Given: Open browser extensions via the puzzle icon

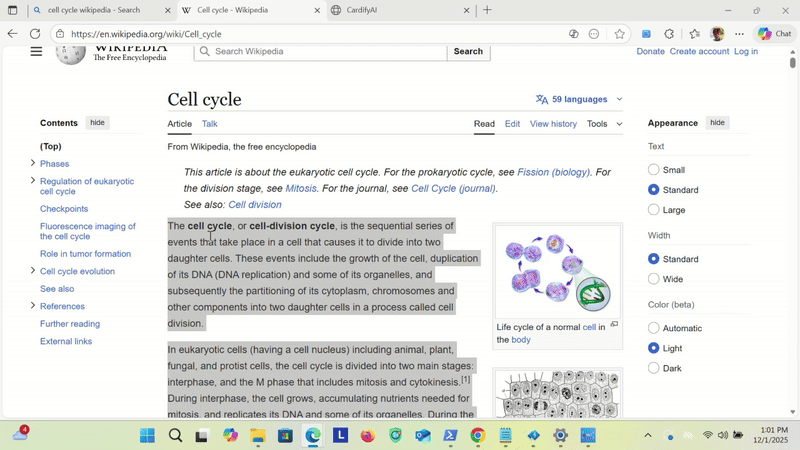Looking at the screenshot, I should pyautogui.click(x=669, y=34).
